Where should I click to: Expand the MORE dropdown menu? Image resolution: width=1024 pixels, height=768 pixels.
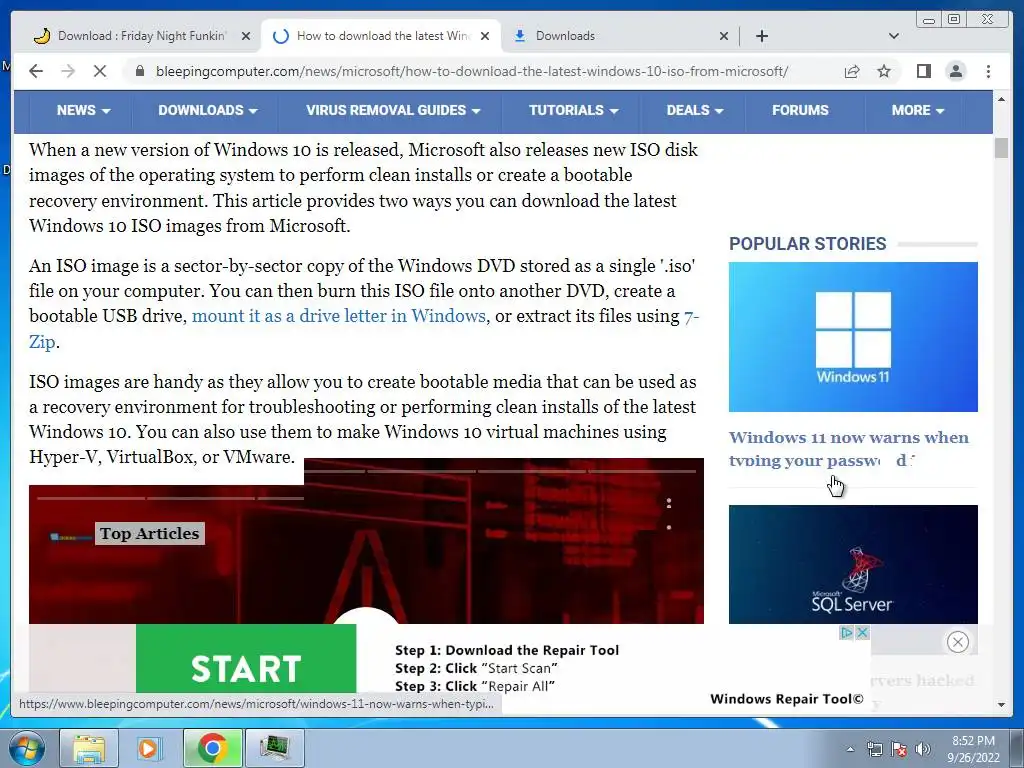point(918,110)
